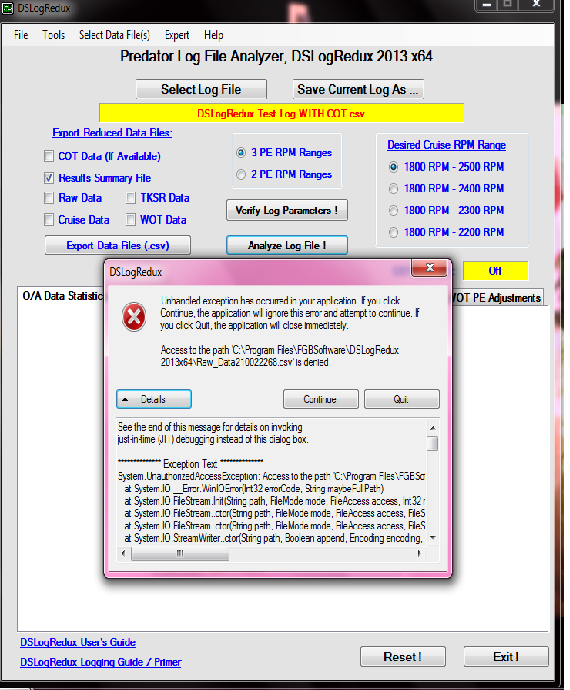Choose 1800 RPM - 2300 RPM cruise range
Viewport: 570px width, 690px height.
(x=393, y=210)
